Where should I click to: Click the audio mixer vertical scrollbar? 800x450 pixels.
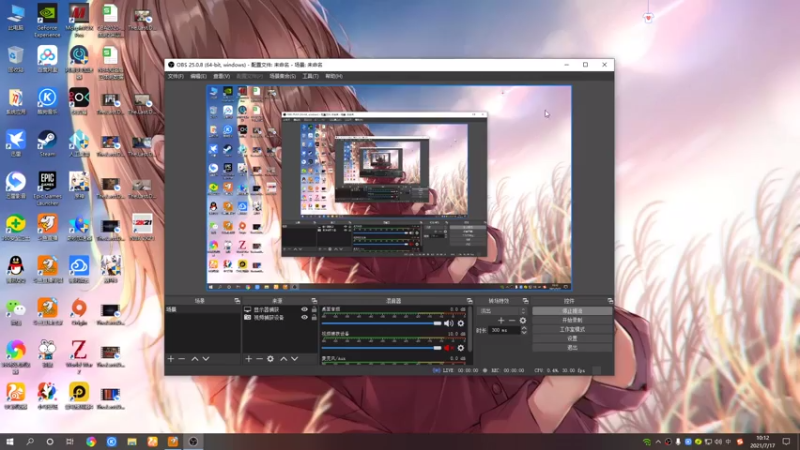click(469, 330)
